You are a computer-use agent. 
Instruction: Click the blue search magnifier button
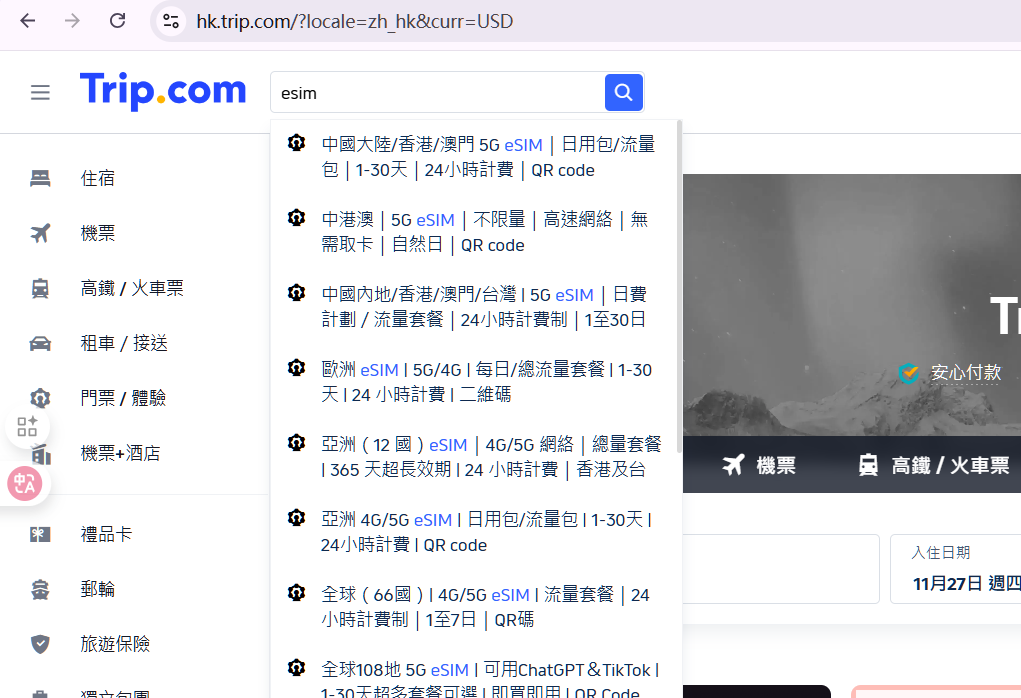(623, 93)
